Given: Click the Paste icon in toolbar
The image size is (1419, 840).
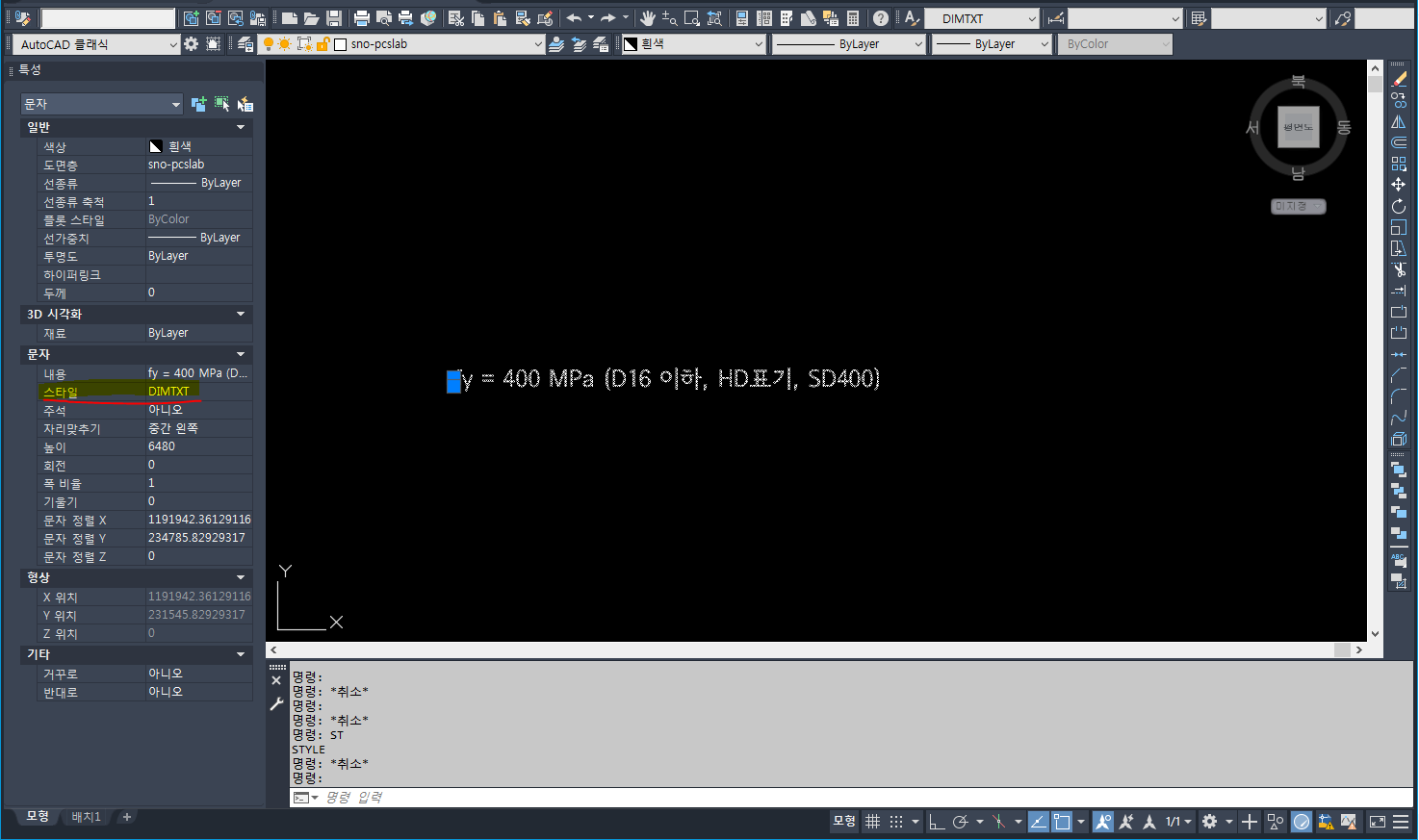Looking at the screenshot, I should coord(501,18).
